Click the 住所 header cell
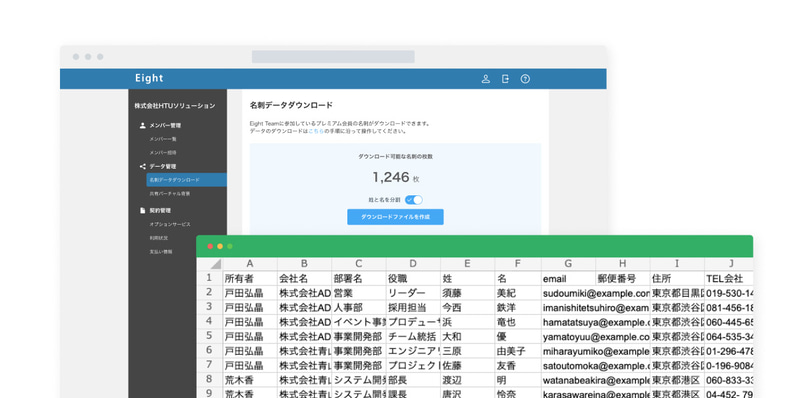Viewport: 800px width, 398px height. pyautogui.click(x=678, y=279)
